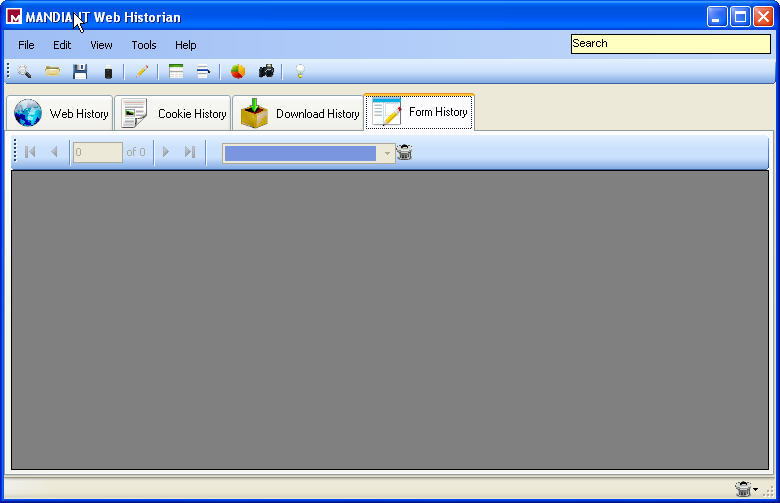Image resolution: width=780 pixels, height=503 pixels.
Task: Open the View menu
Action: click(x=101, y=45)
